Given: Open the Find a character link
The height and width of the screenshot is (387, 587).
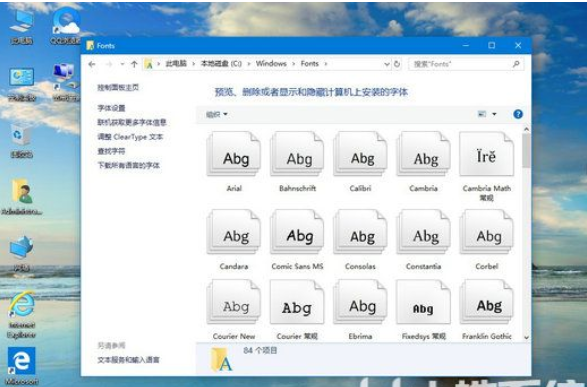Looking at the screenshot, I should pos(111,151).
